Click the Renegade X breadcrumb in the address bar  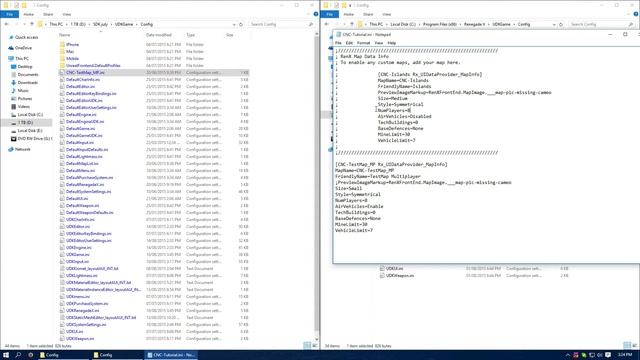(475, 24)
